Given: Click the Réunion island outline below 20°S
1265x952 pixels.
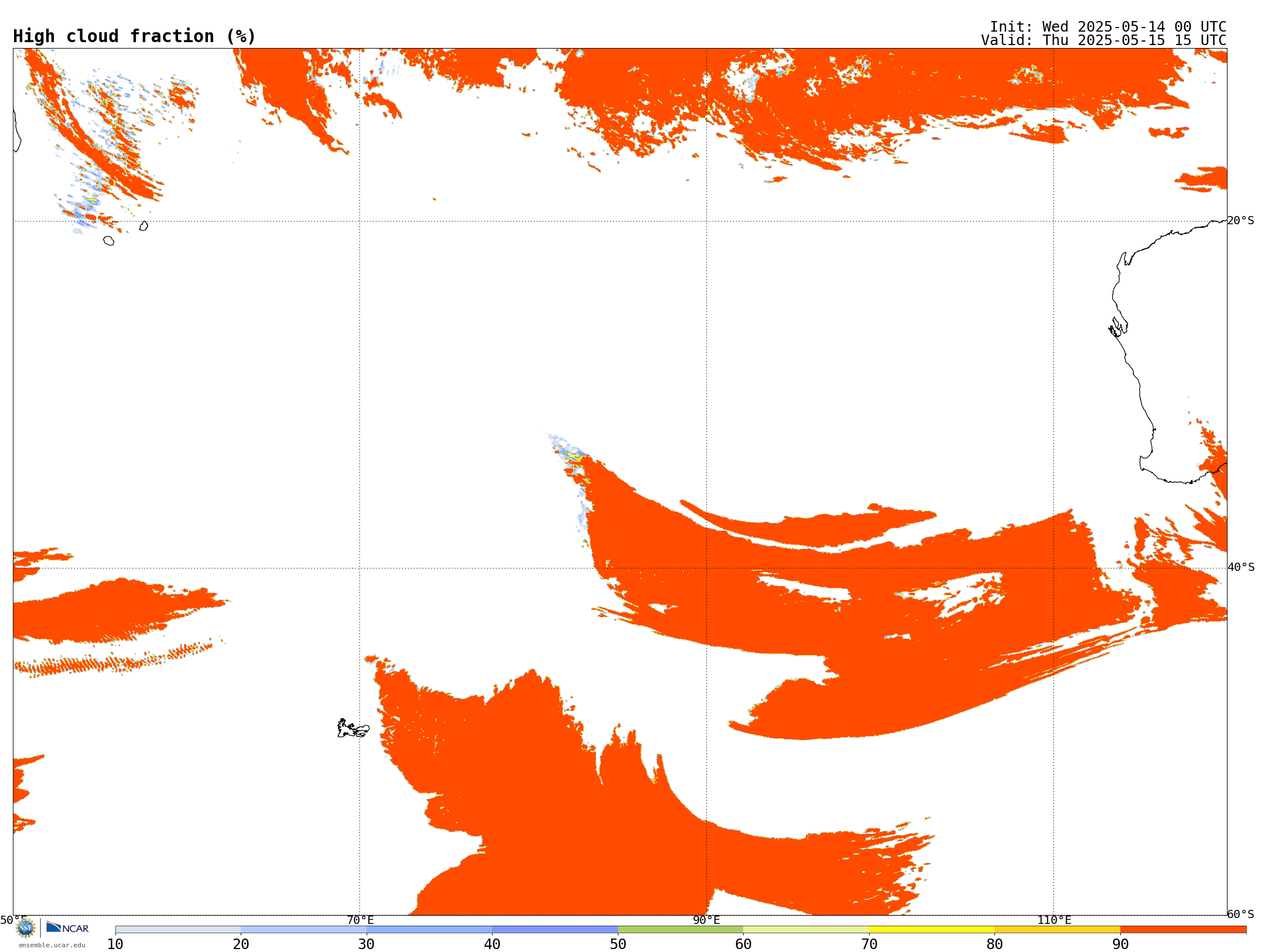Looking at the screenshot, I should [x=108, y=241].
